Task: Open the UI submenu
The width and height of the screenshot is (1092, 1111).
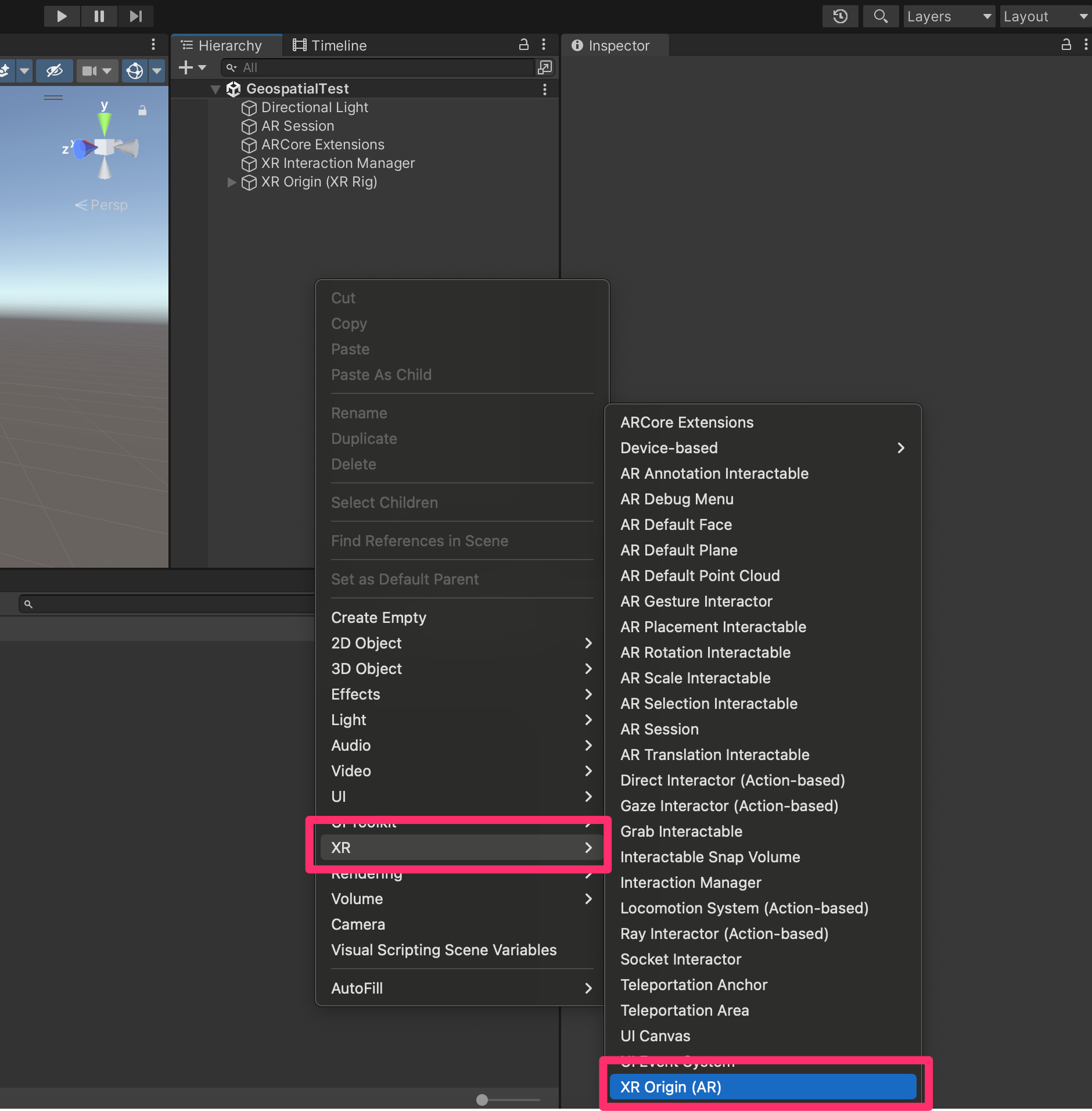Action: tap(462, 797)
